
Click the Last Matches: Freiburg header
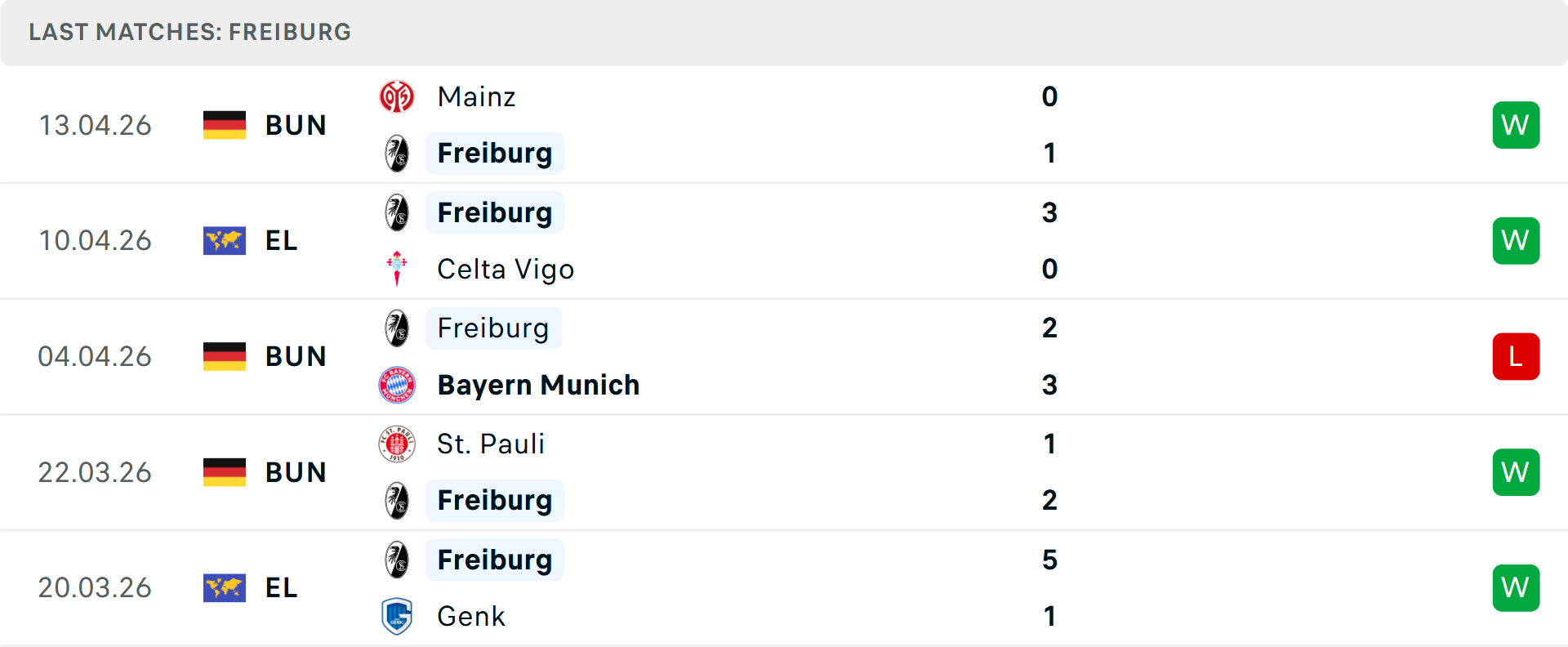tap(189, 32)
